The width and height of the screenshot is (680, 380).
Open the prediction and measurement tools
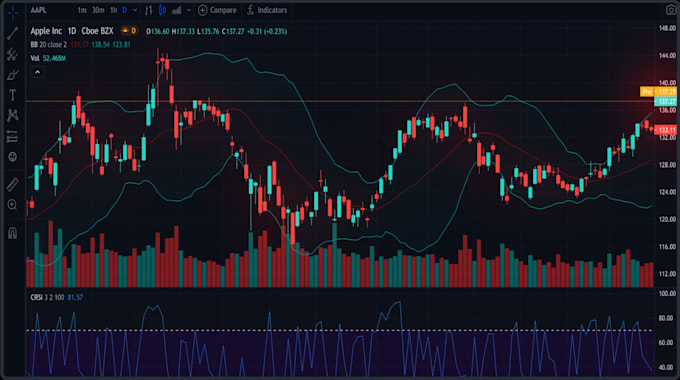13,136
